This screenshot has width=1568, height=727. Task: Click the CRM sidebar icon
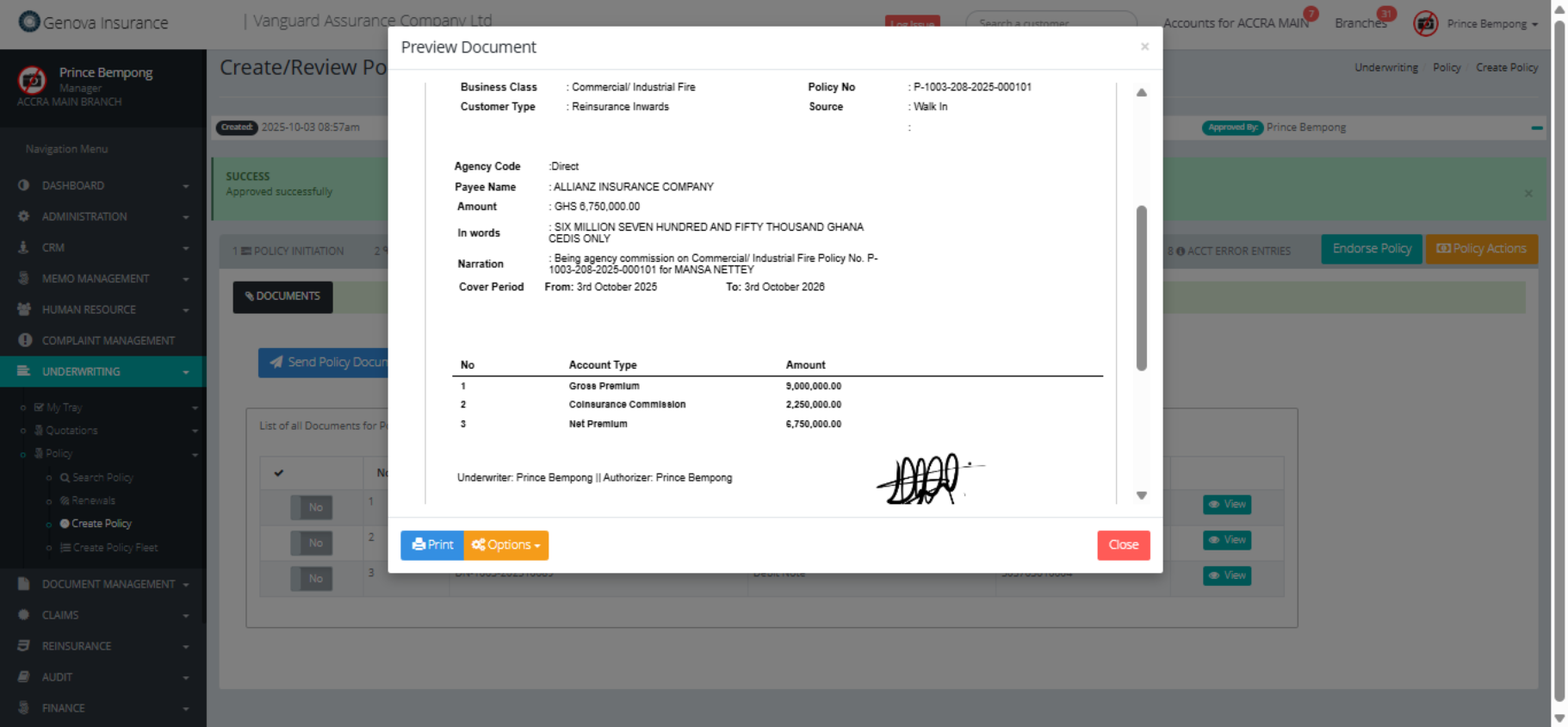23,247
